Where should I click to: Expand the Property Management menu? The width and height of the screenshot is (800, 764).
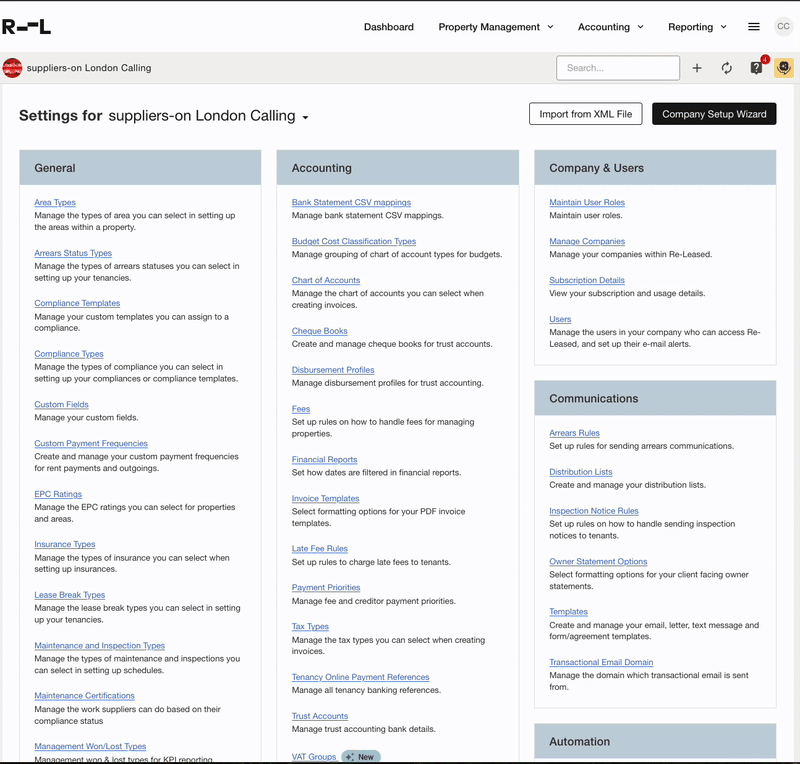[x=496, y=27]
